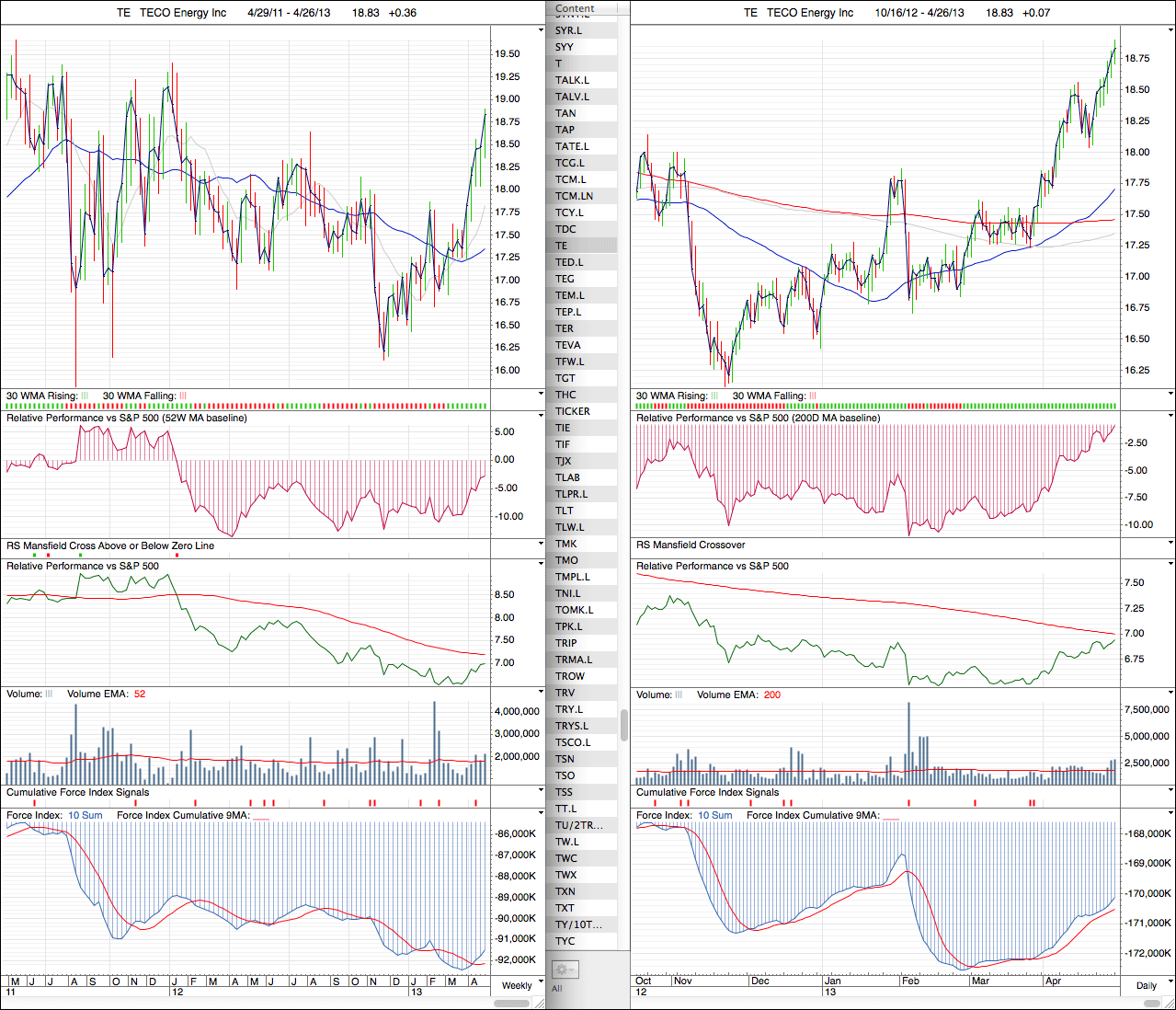The height and width of the screenshot is (1010, 1176).
Task: Select TEVA in the ticker list
Action: [568, 345]
